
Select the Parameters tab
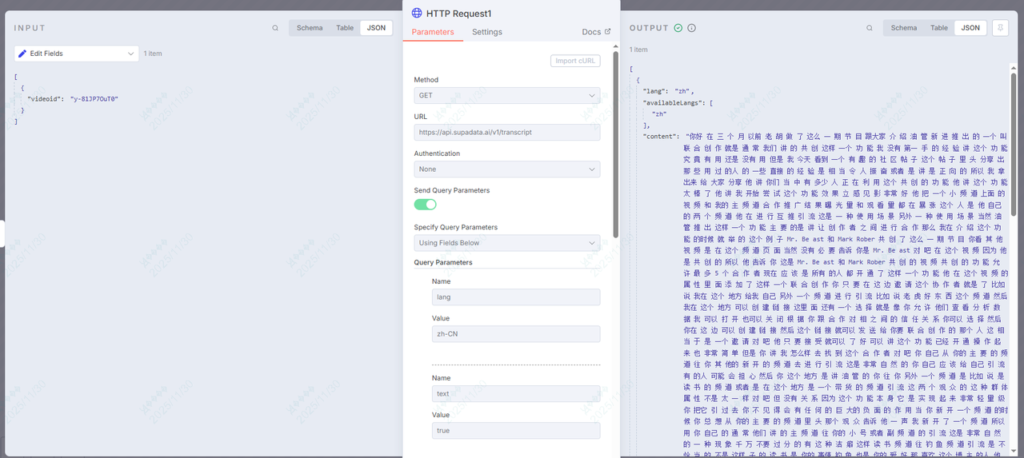coord(432,32)
